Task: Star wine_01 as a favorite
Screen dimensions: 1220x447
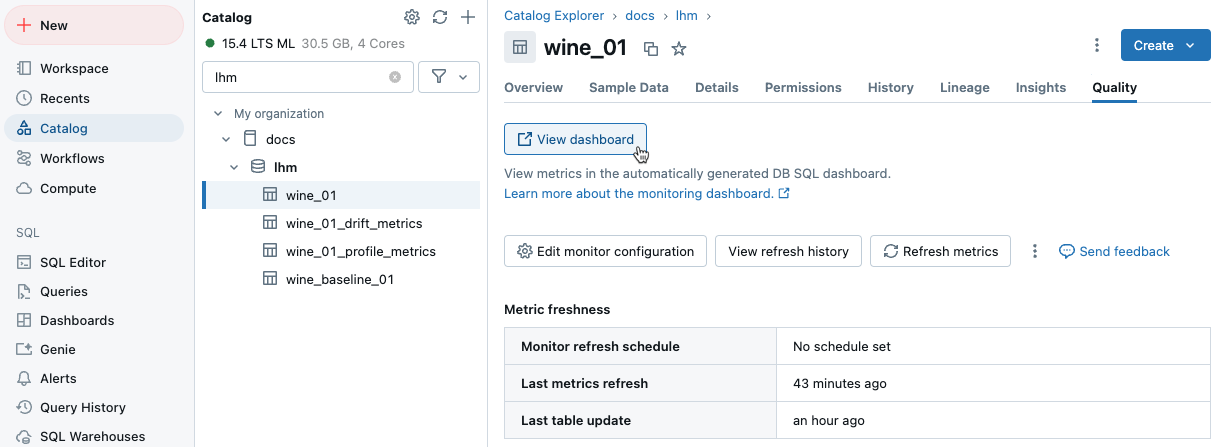Action: click(x=679, y=48)
